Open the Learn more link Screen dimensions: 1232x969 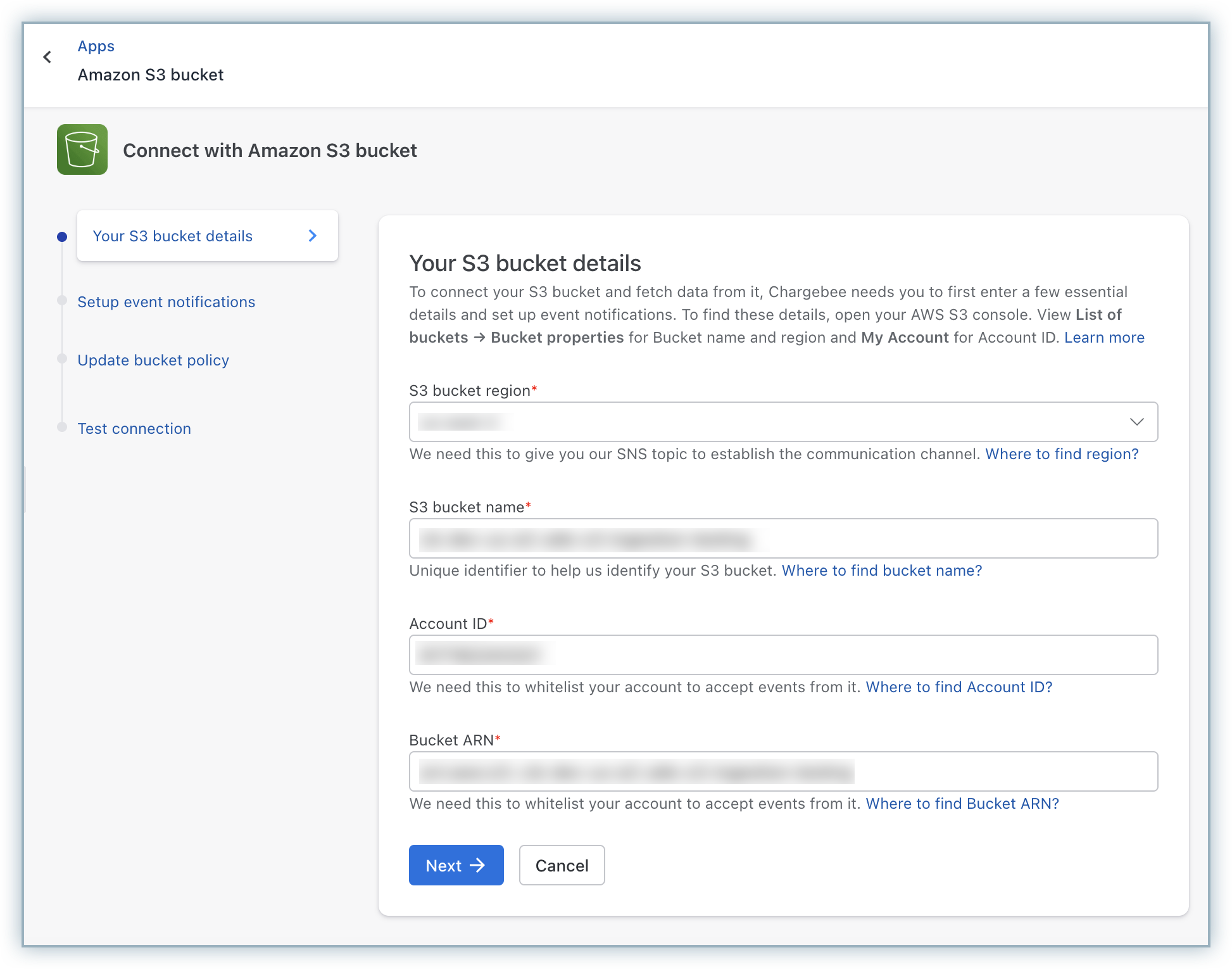(x=1103, y=338)
